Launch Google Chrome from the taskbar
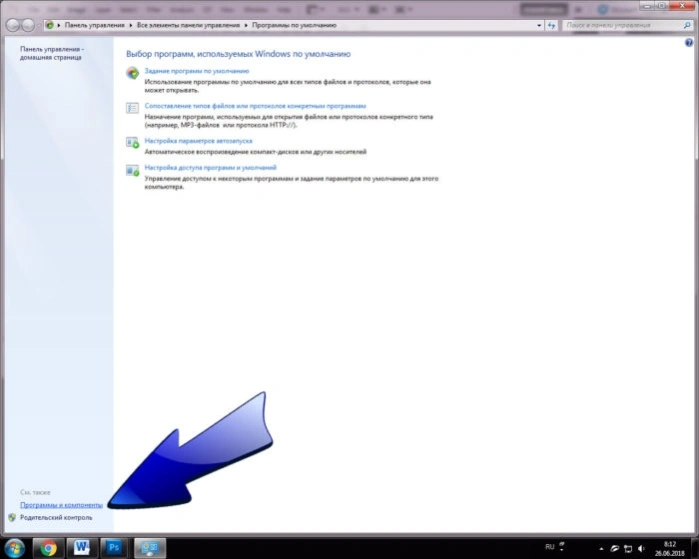Screen dimensions: 699x559 pyautogui.click(x=48, y=548)
